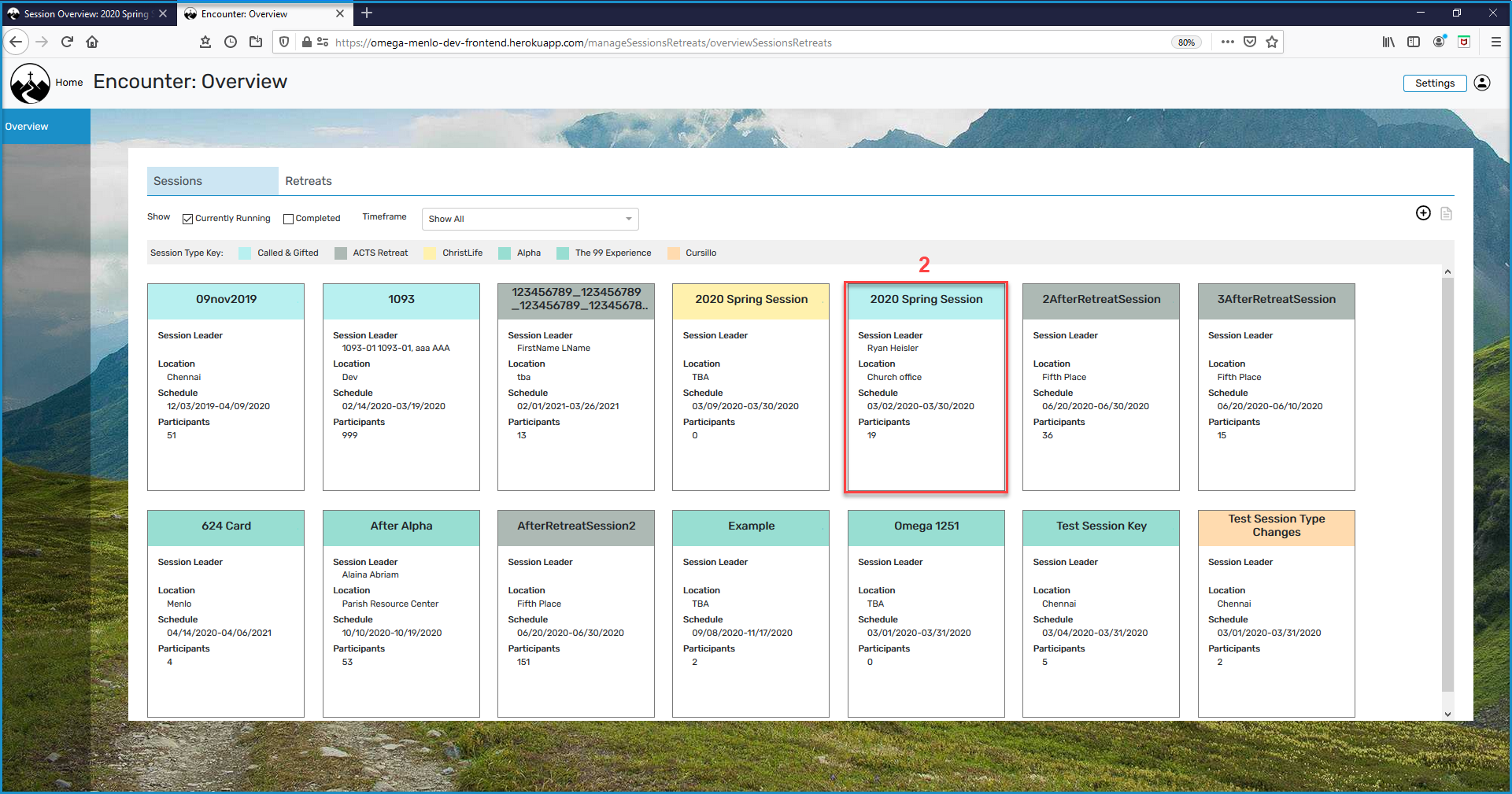Click the 80% zoom indicator

(x=1186, y=42)
